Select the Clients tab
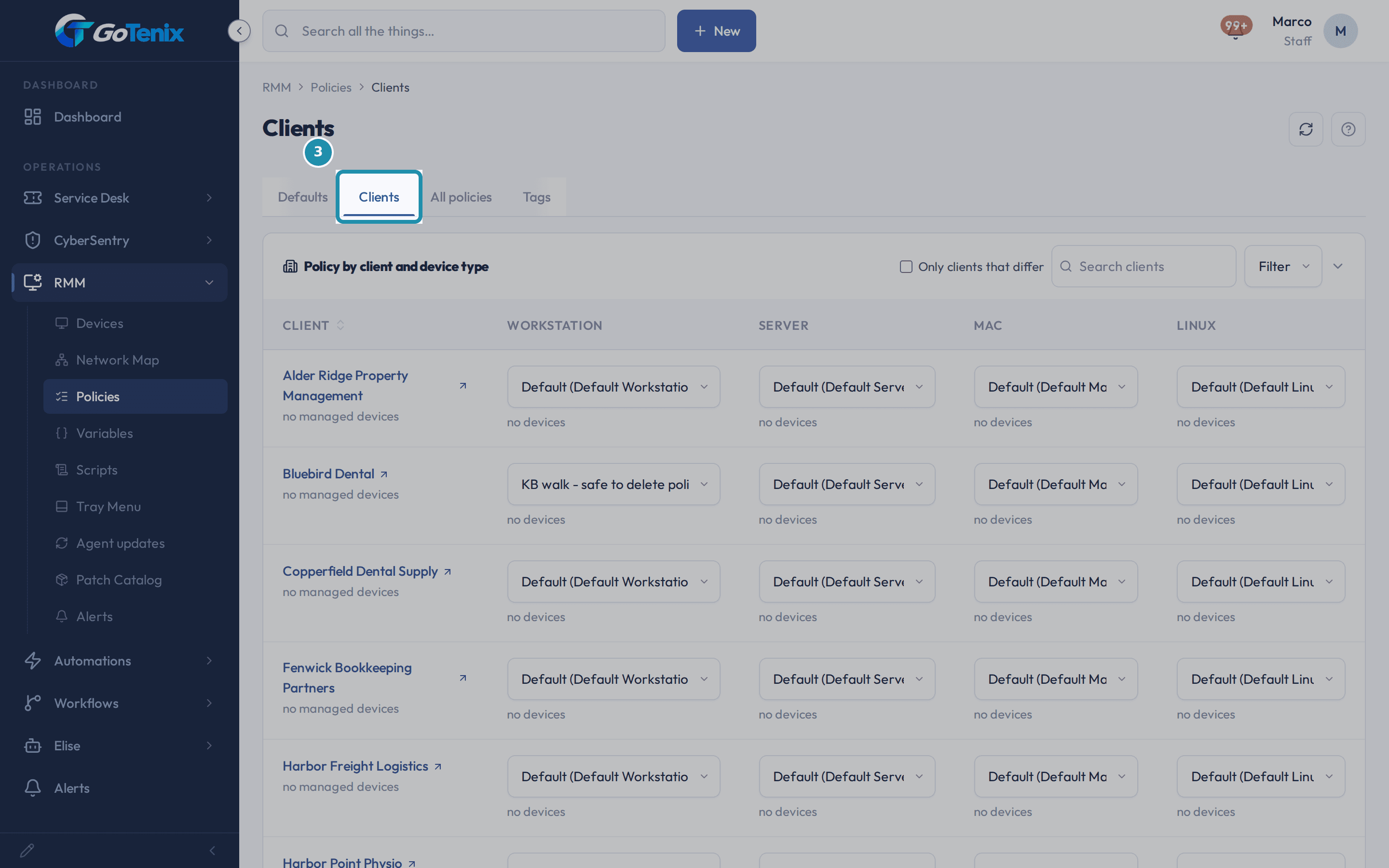 [x=379, y=197]
